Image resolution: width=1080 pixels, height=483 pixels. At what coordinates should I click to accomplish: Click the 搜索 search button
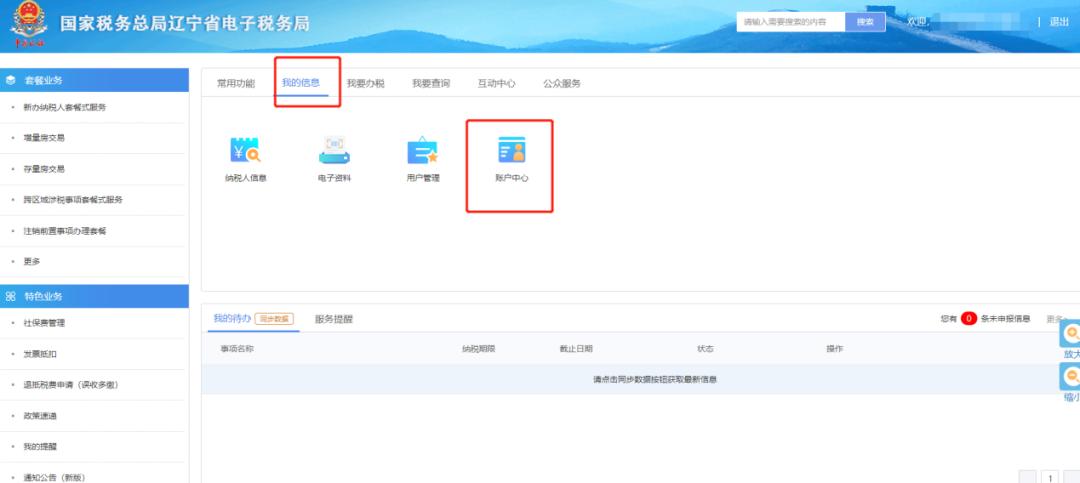click(x=865, y=22)
